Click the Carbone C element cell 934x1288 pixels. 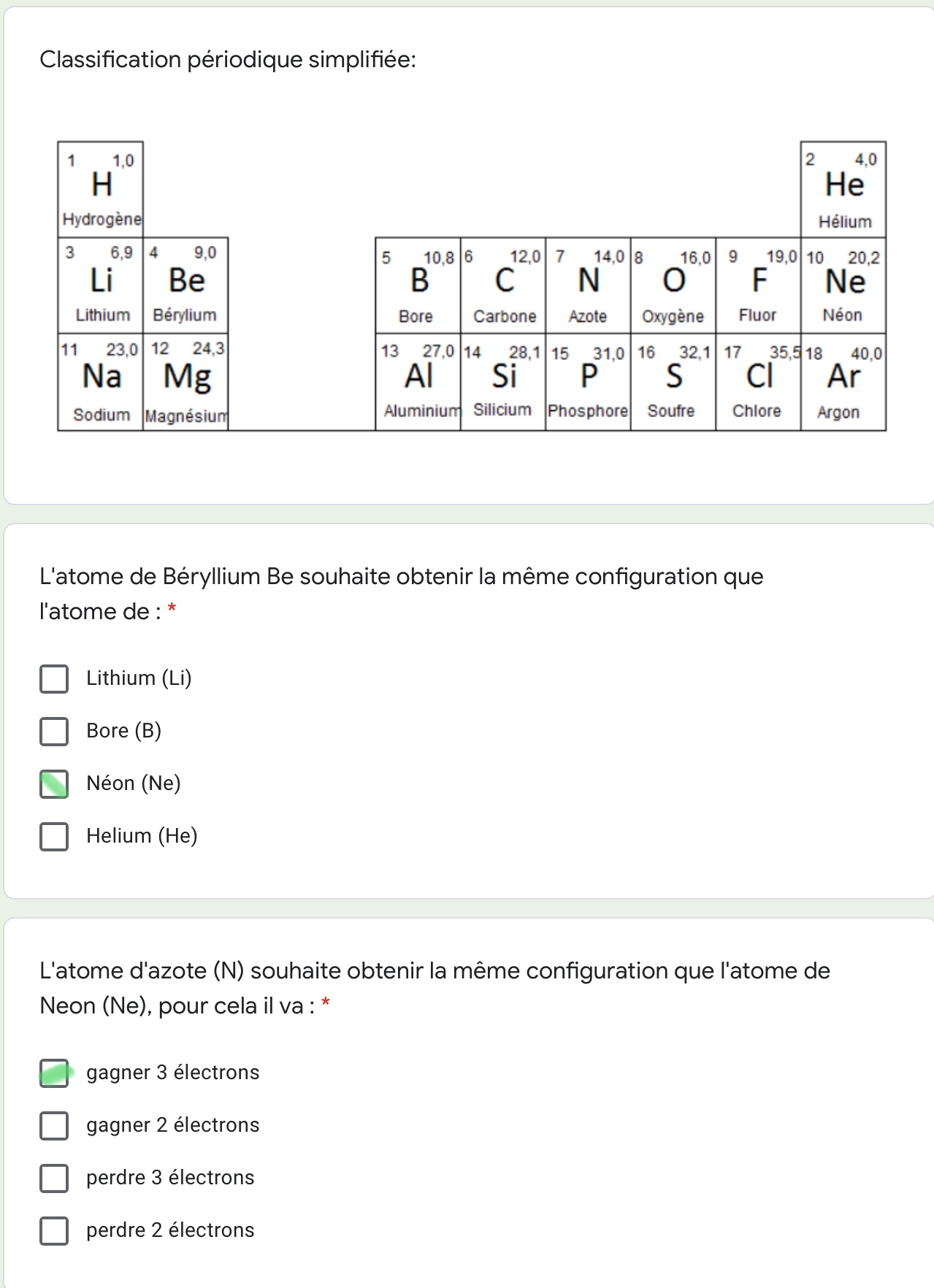(x=503, y=285)
